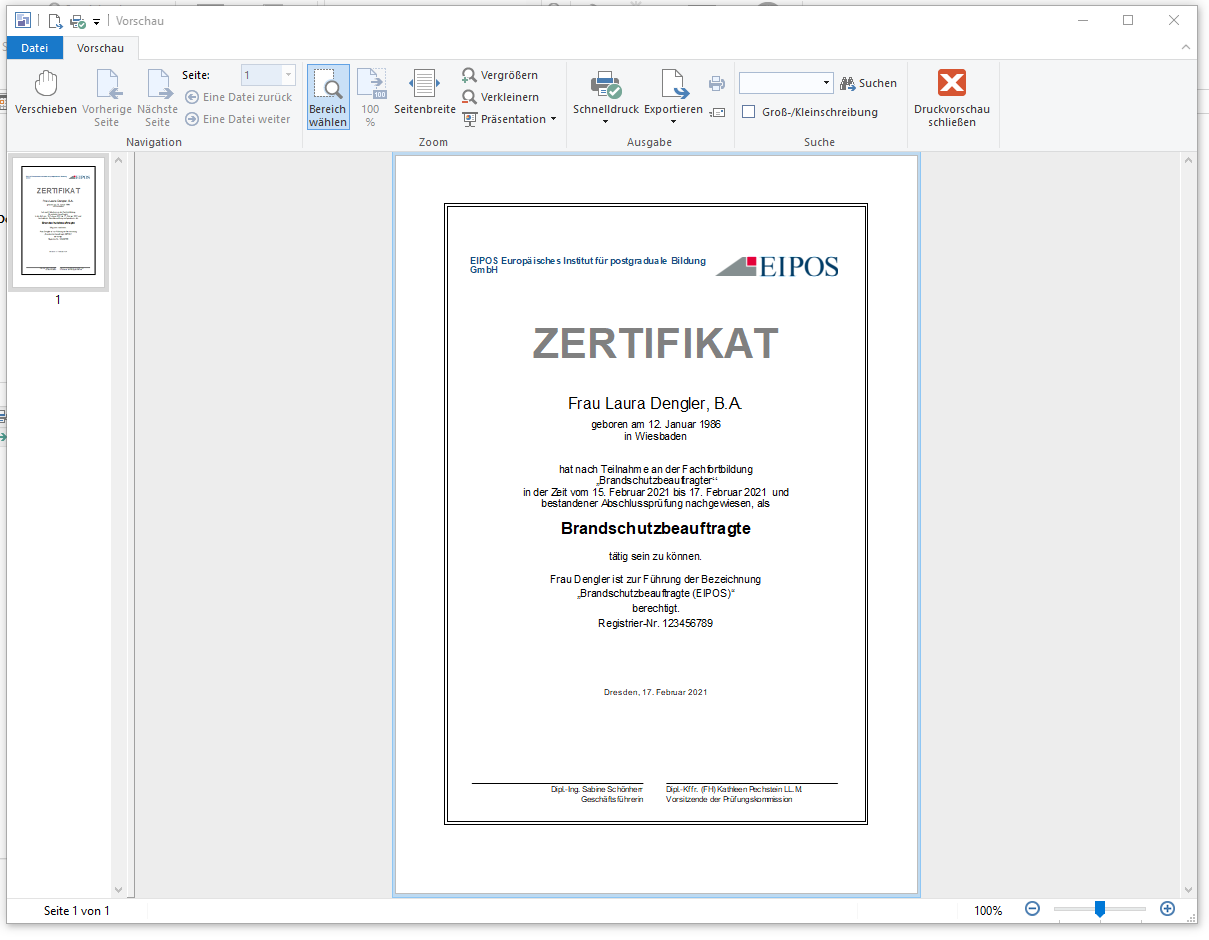Click the Exportieren icon

(673, 85)
